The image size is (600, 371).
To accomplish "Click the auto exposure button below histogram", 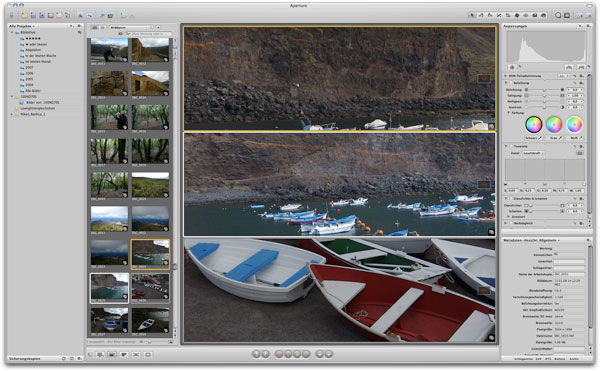I will click(569, 67).
